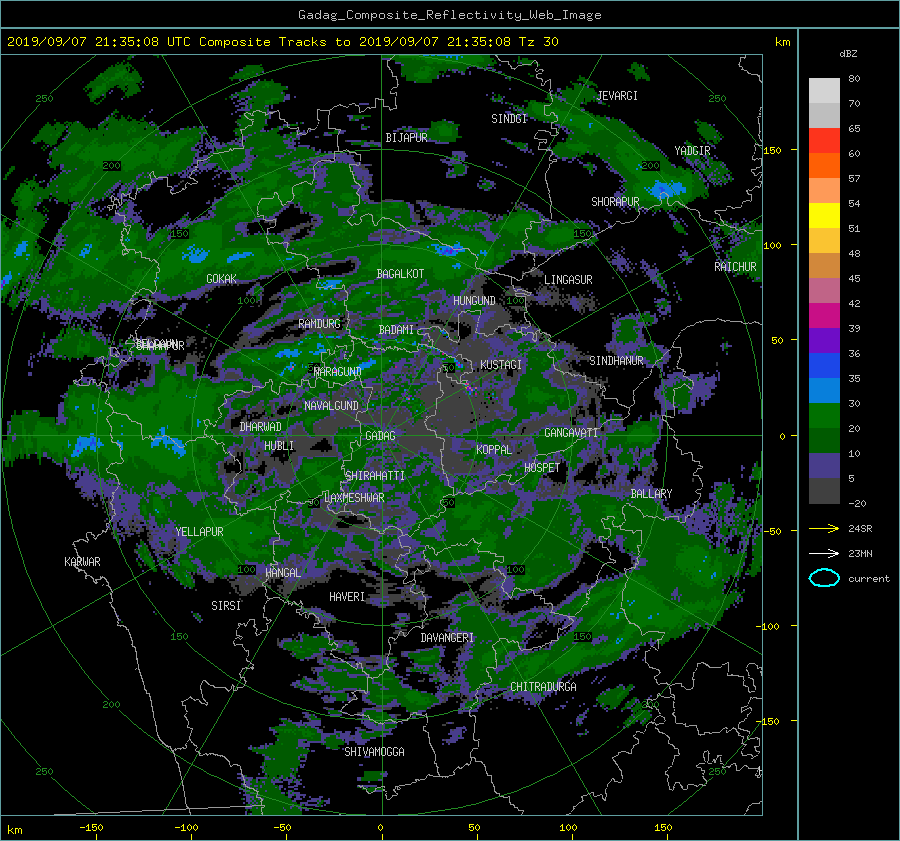Click the DAVANGERI city label
This screenshot has height=841, width=900.
[447, 638]
